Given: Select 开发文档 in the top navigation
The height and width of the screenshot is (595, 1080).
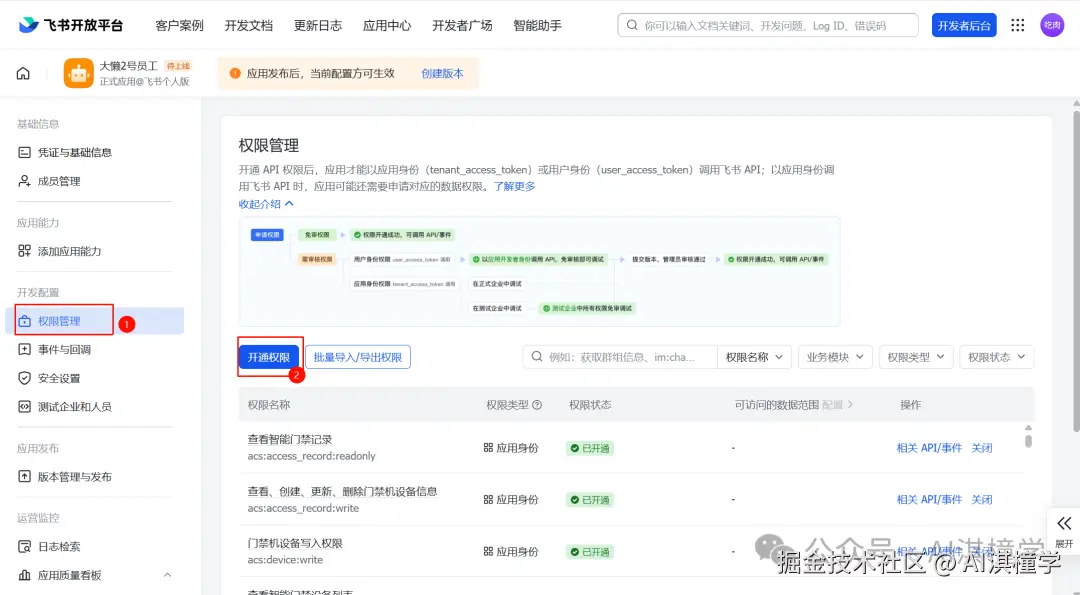Looking at the screenshot, I should click(248, 25).
